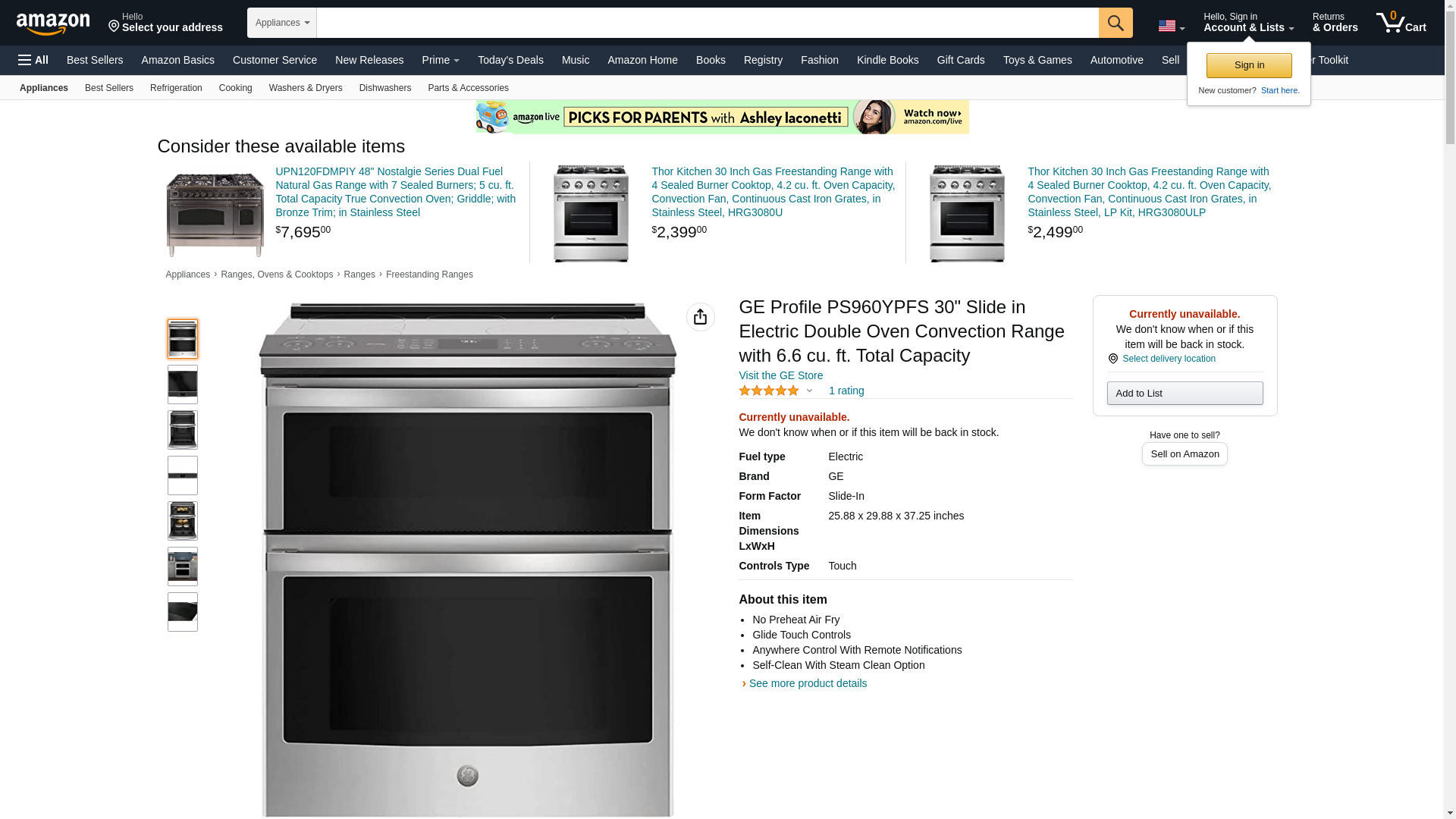
Task: Select Refrigeration in appliances subnav
Action: [x=176, y=88]
